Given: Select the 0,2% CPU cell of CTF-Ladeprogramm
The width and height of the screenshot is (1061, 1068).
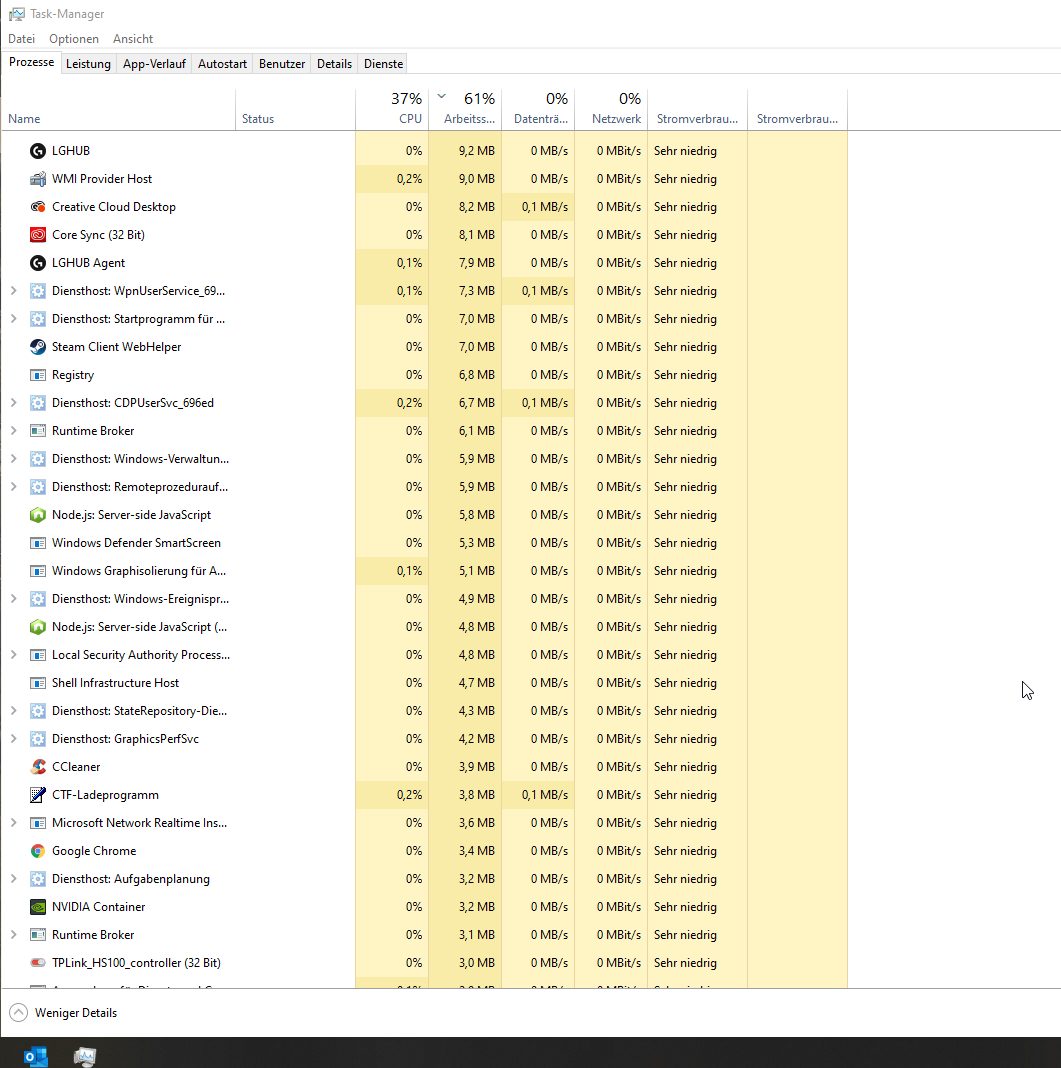Looking at the screenshot, I should click(392, 794).
